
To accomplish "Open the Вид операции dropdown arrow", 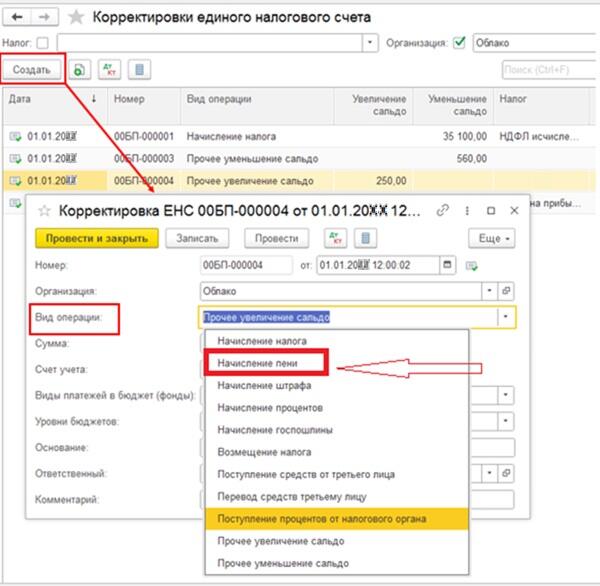I will pyautogui.click(x=508, y=317).
